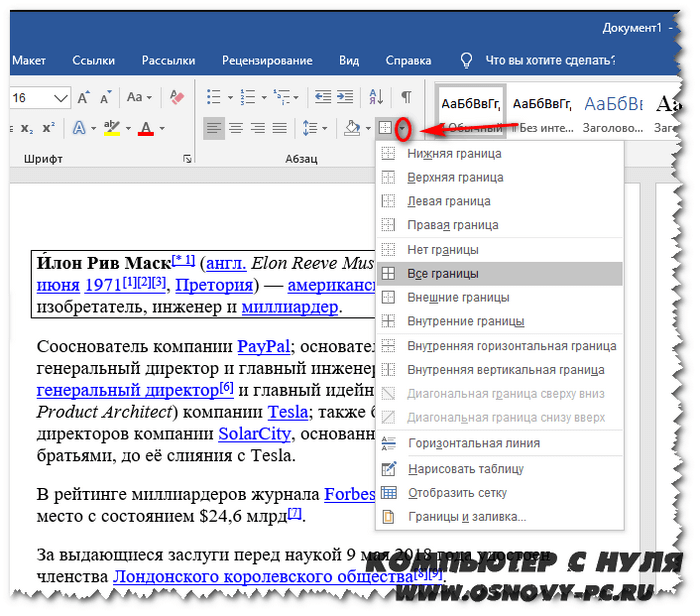This screenshot has height=616, width=700.
Task: Open Границы и заливка dialog
Action: [500, 517]
